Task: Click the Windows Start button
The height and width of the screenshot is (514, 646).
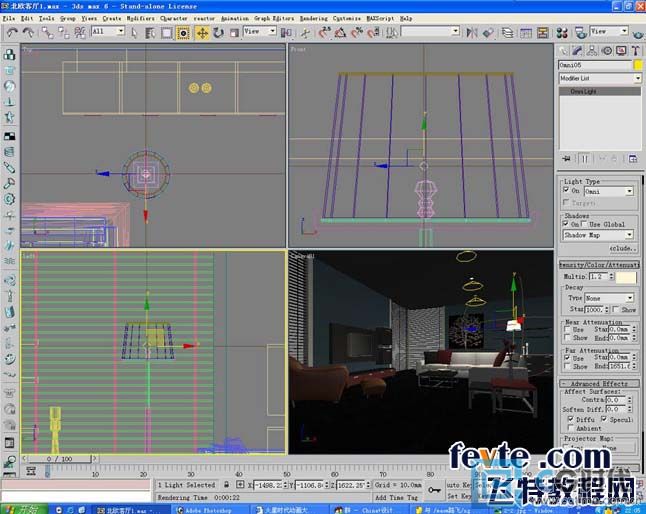Action: pos(24,510)
